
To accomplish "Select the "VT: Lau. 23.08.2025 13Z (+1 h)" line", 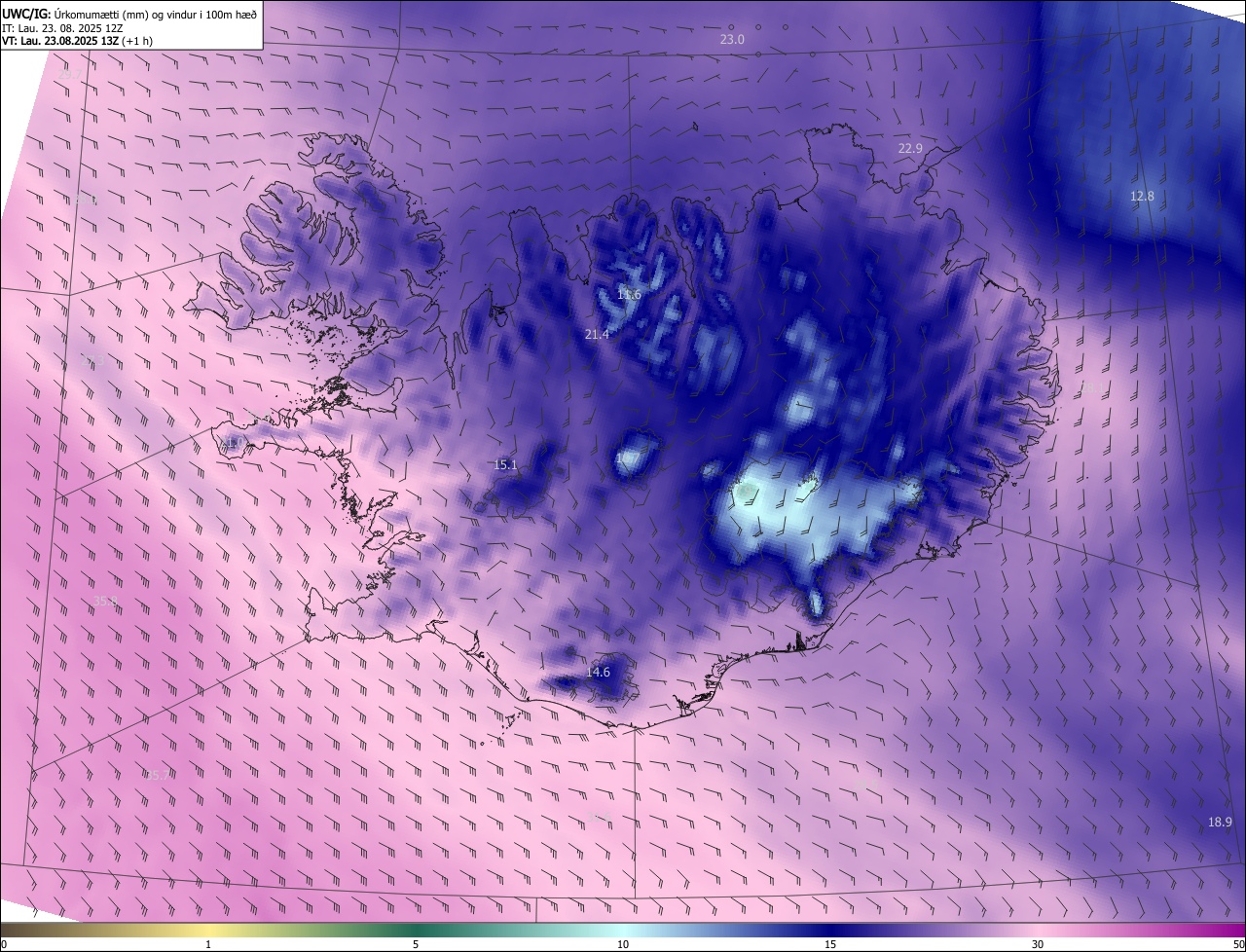I will [x=78, y=41].
